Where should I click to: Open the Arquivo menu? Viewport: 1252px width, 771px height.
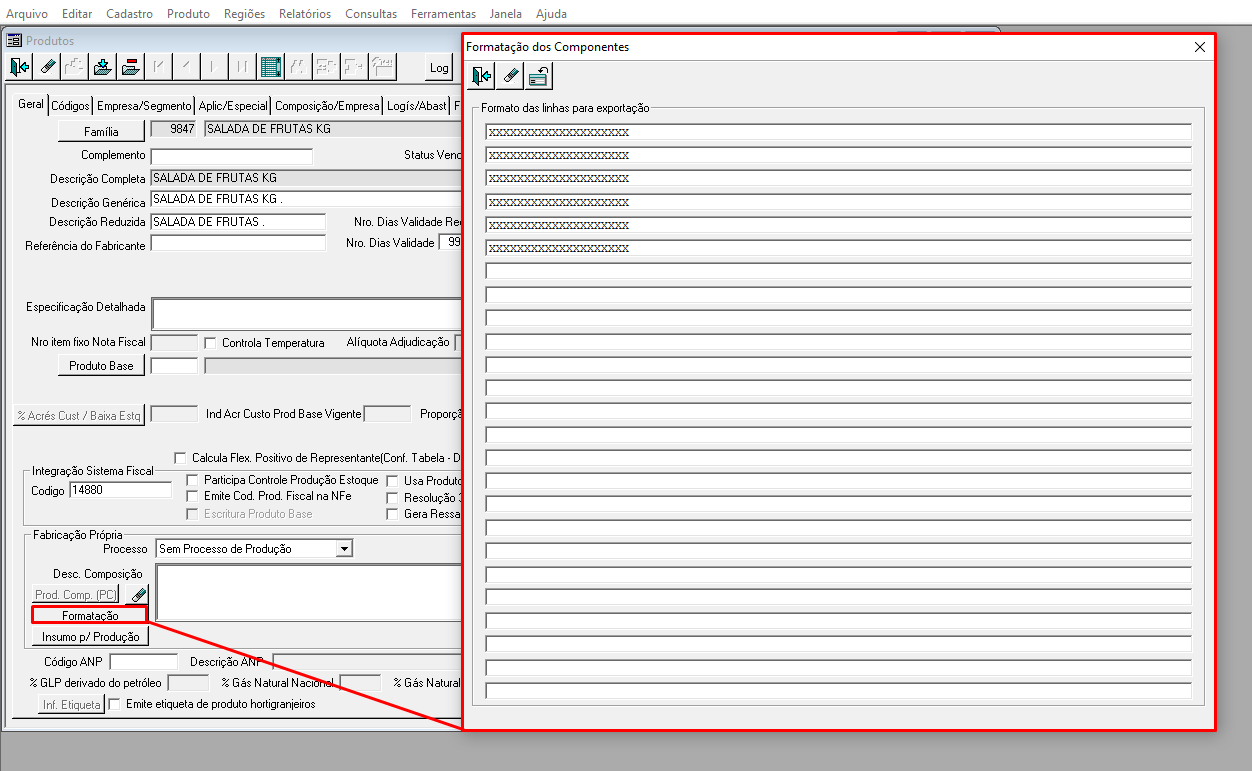pos(27,14)
